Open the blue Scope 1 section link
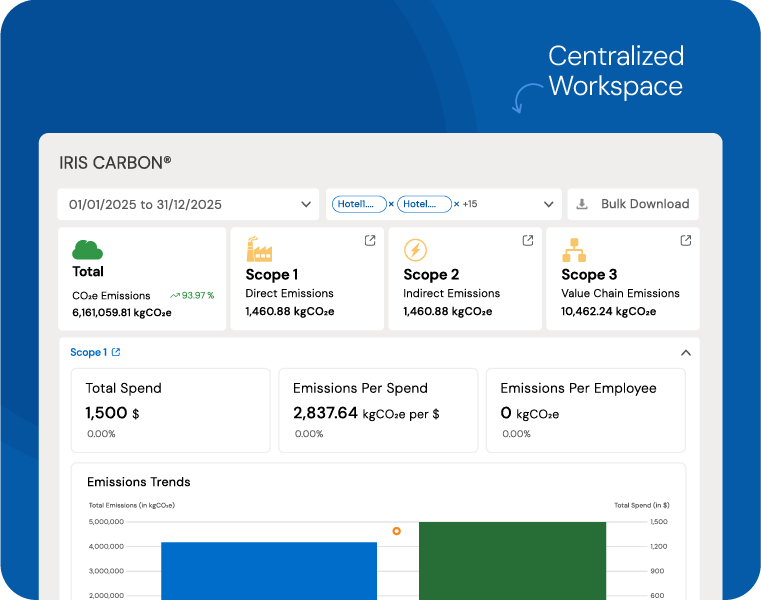 (x=88, y=352)
